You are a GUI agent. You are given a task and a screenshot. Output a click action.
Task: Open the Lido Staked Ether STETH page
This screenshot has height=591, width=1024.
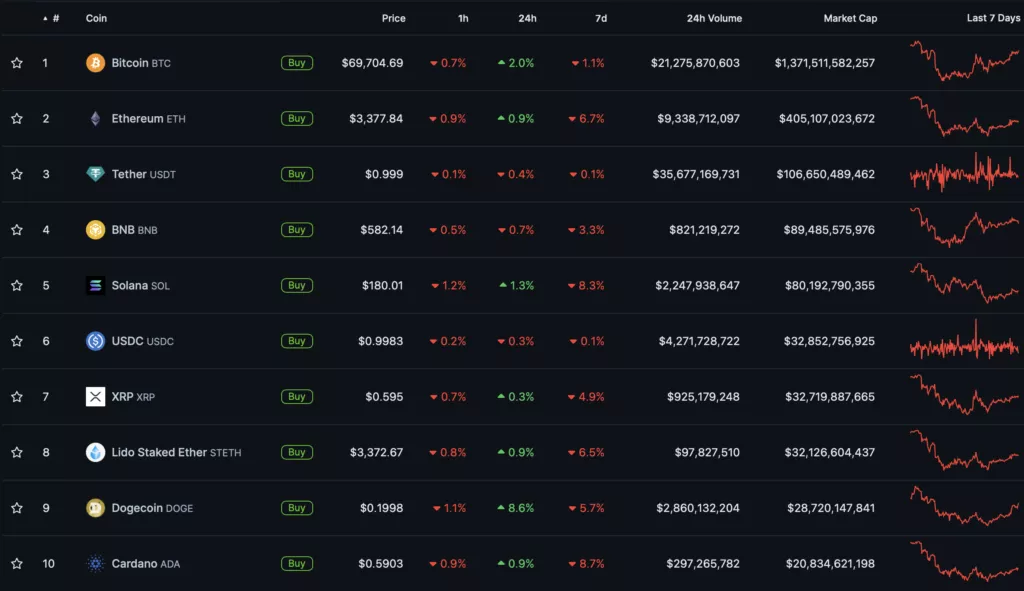coord(176,452)
